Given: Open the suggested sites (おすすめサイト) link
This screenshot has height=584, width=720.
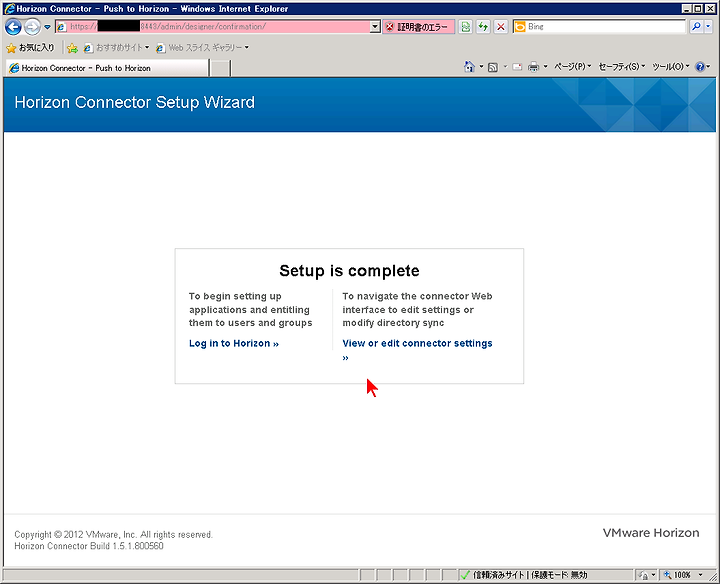Looking at the screenshot, I should 117,47.
